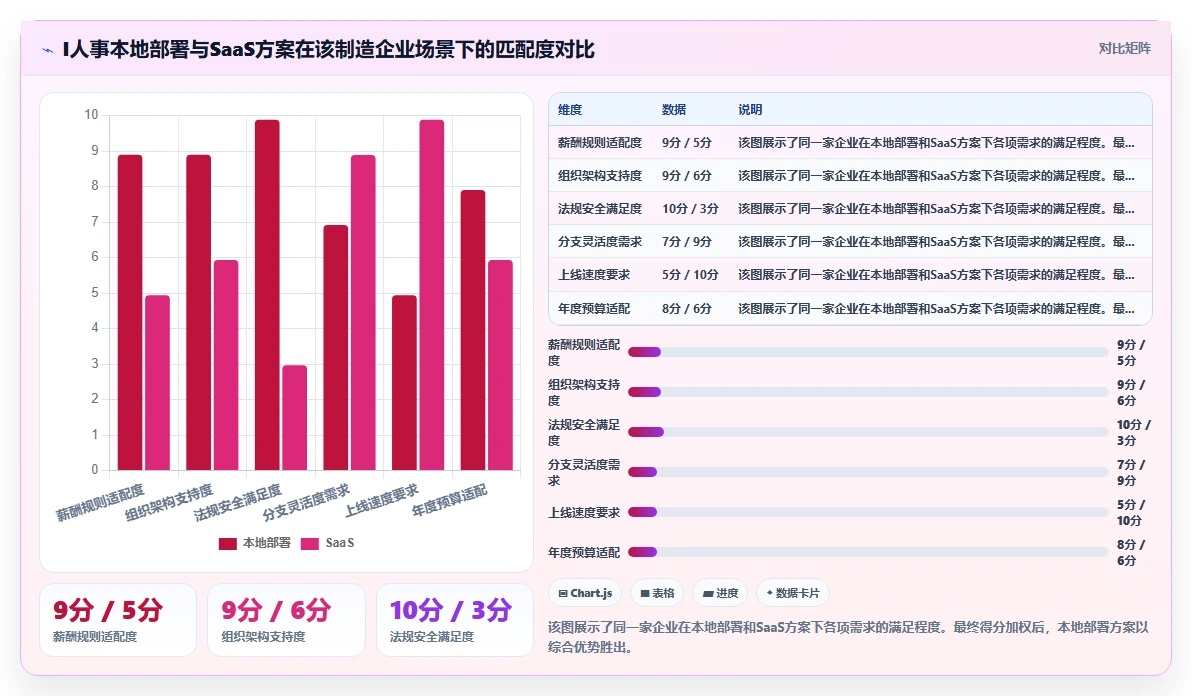Toggle the SaaS legend entry in the chart
Viewport: 1192px width, 696px height.
tap(328, 543)
